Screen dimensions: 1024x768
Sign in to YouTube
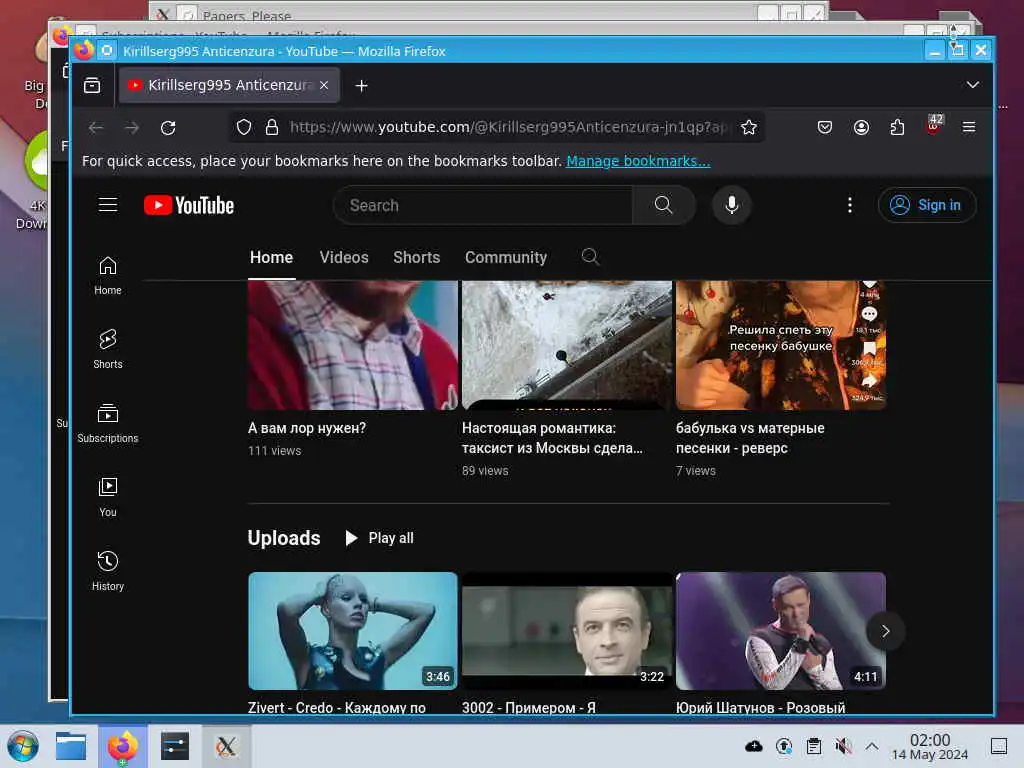pos(927,205)
